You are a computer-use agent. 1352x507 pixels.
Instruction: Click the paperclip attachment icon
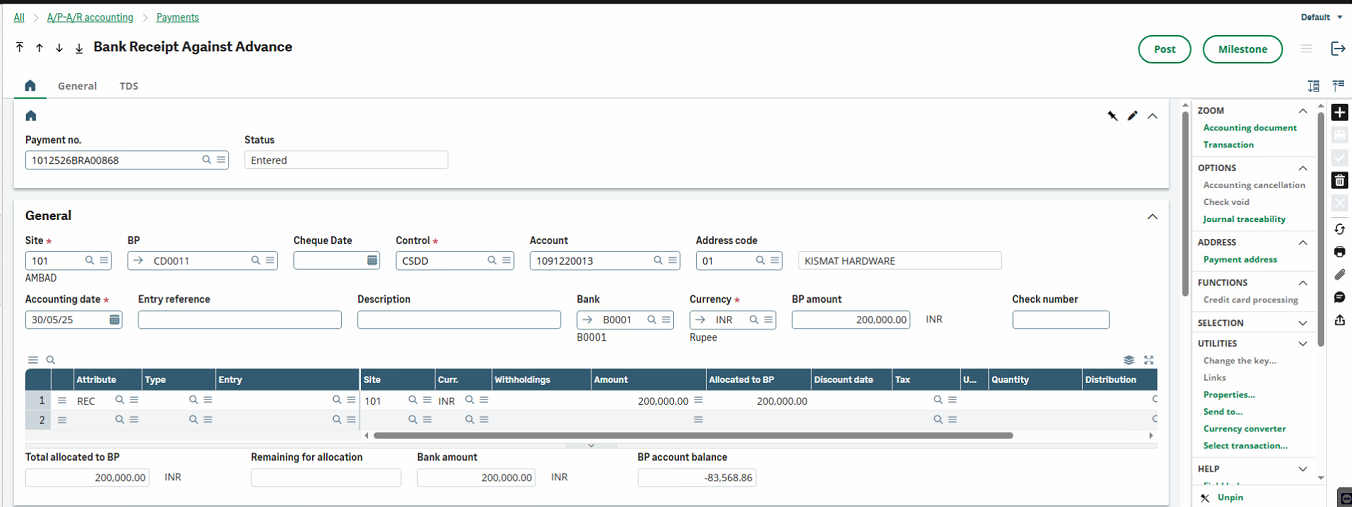1340,274
